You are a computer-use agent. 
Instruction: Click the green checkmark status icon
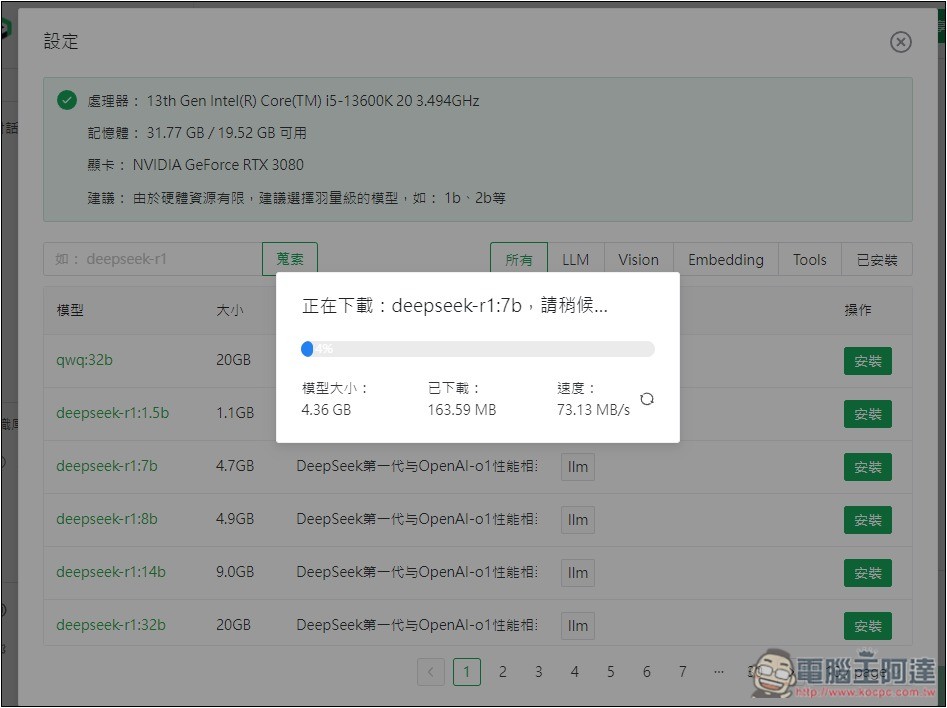(x=66, y=100)
